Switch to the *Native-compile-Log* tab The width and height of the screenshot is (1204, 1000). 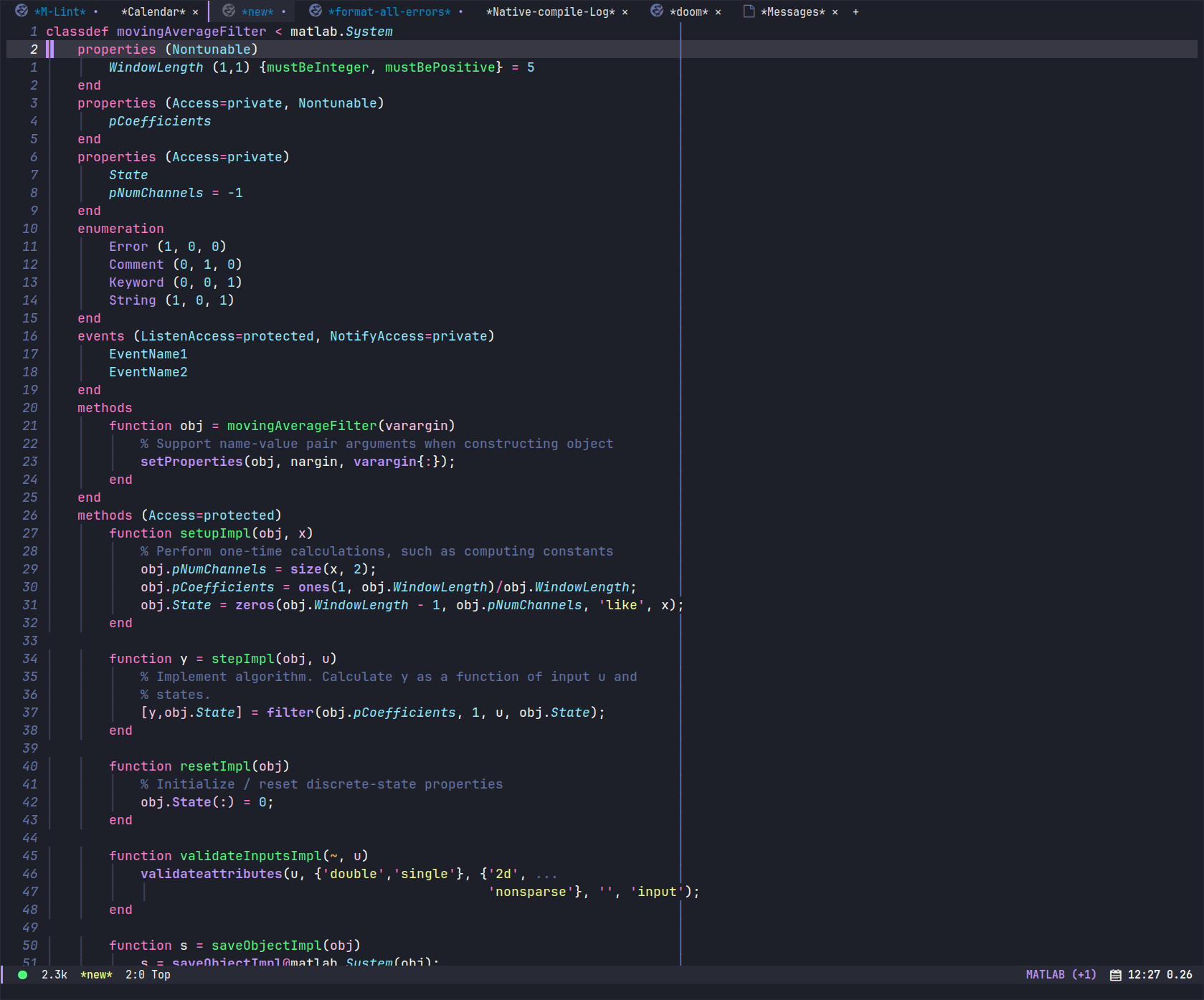pyautogui.click(x=550, y=11)
